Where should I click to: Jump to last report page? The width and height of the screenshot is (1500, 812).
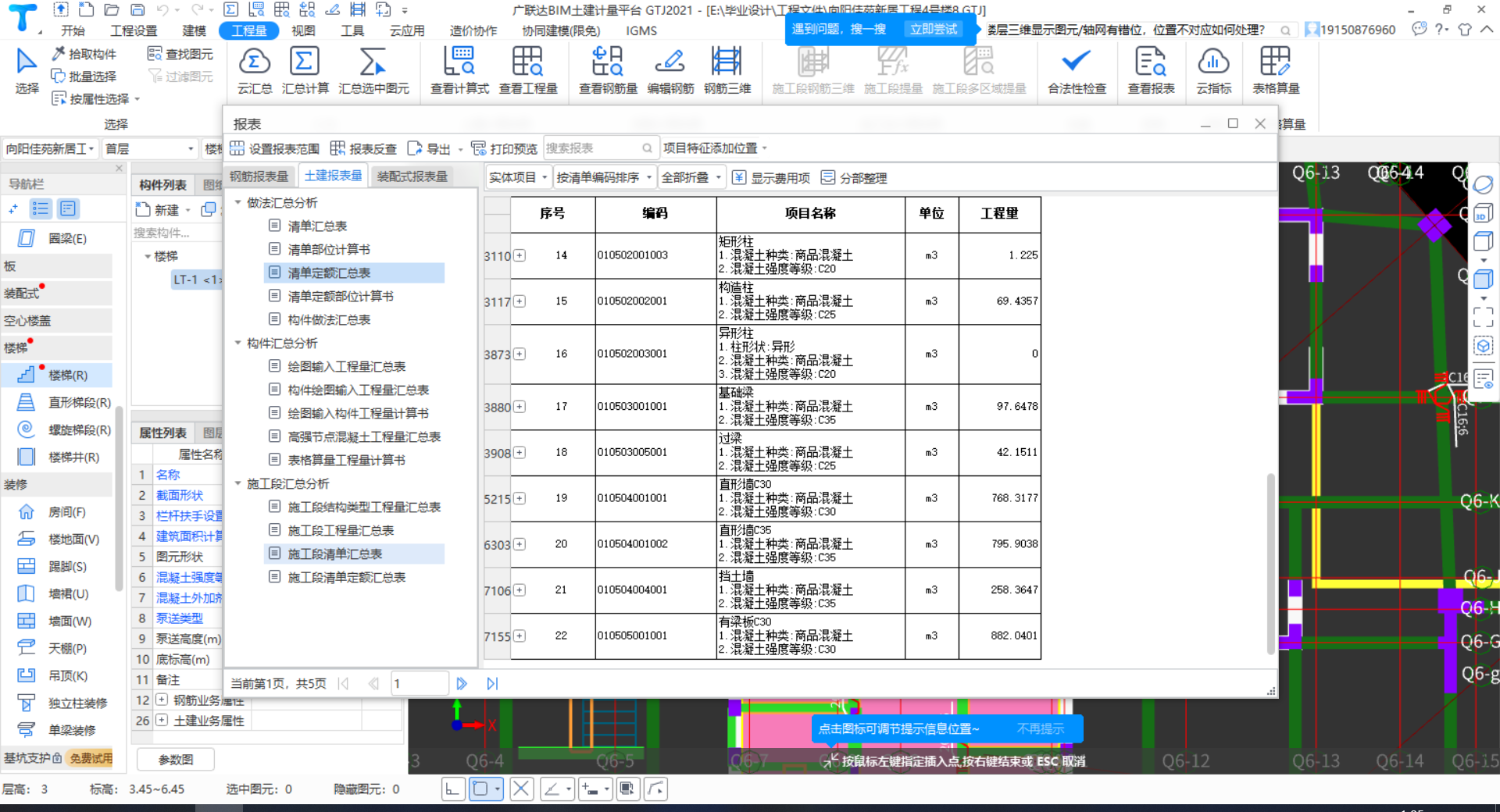(x=492, y=684)
